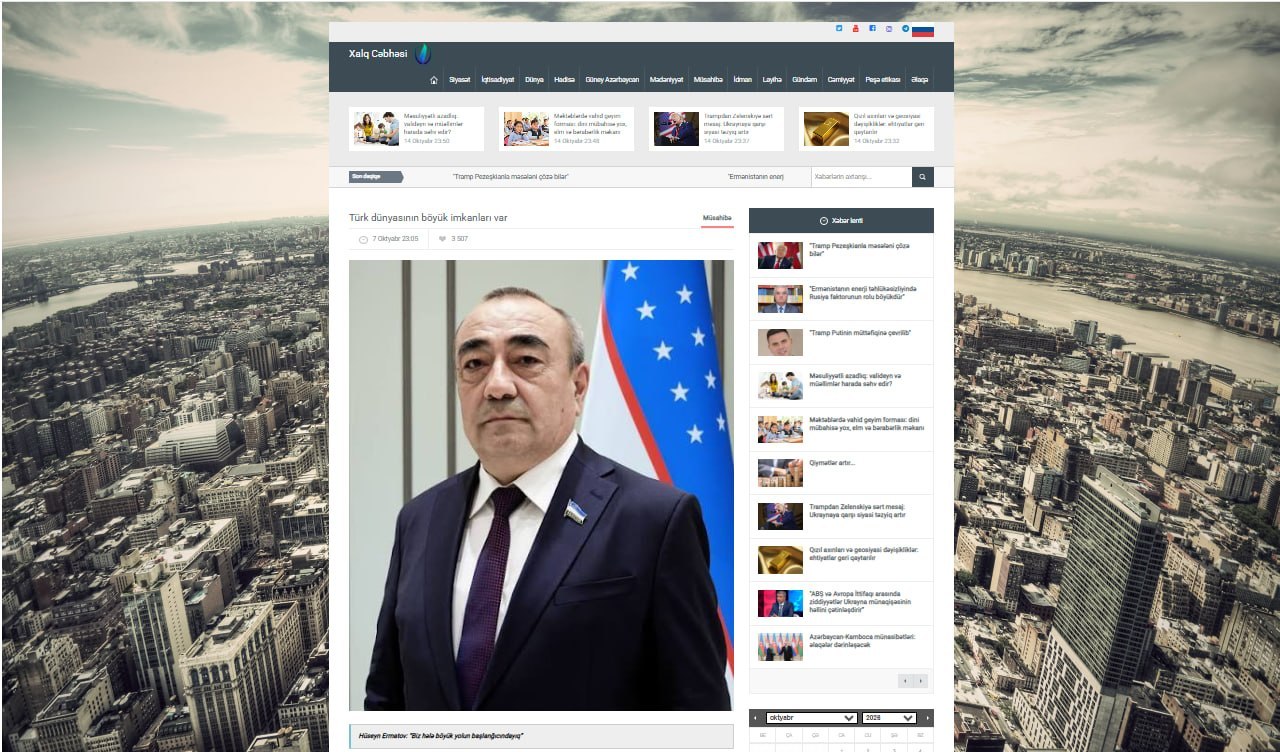Show previous page of the news feed

tap(905, 681)
